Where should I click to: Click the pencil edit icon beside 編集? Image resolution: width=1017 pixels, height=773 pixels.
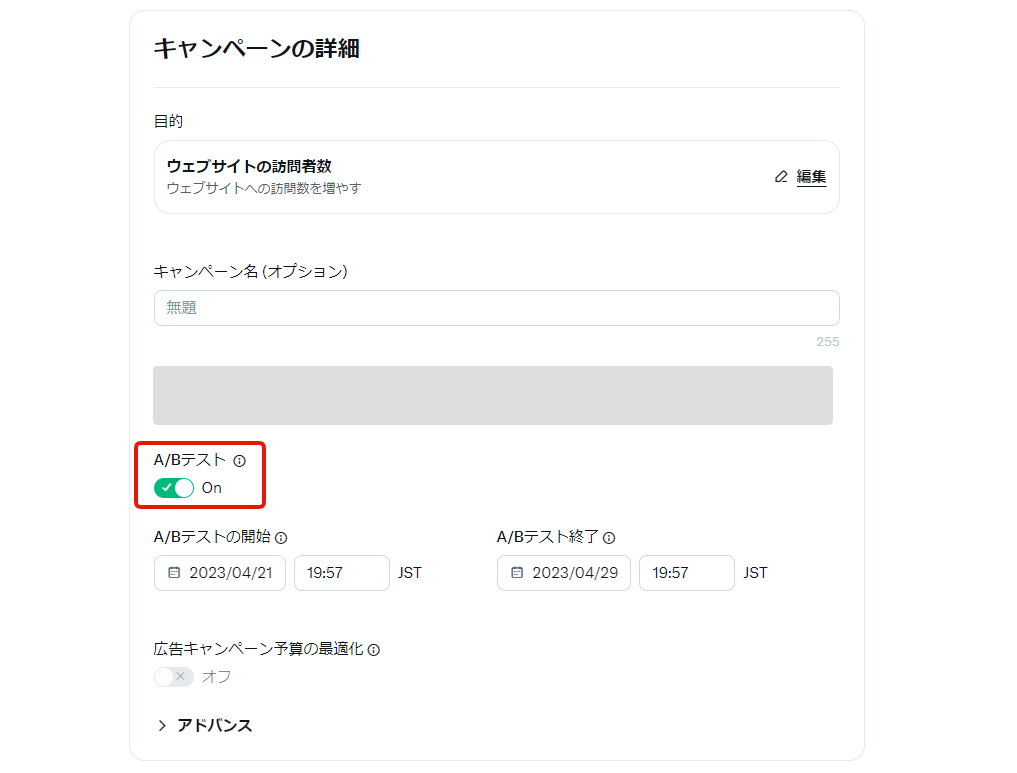781,176
